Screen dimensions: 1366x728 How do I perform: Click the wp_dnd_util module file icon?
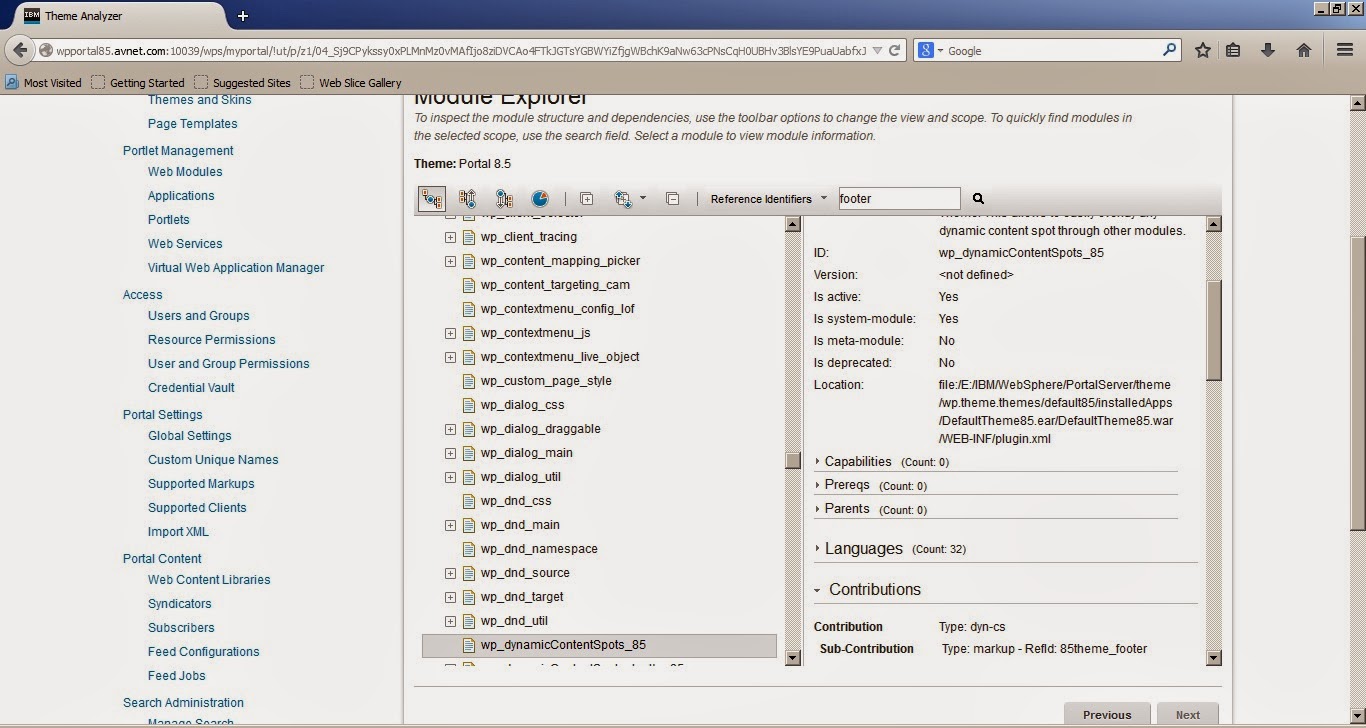(470, 621)
